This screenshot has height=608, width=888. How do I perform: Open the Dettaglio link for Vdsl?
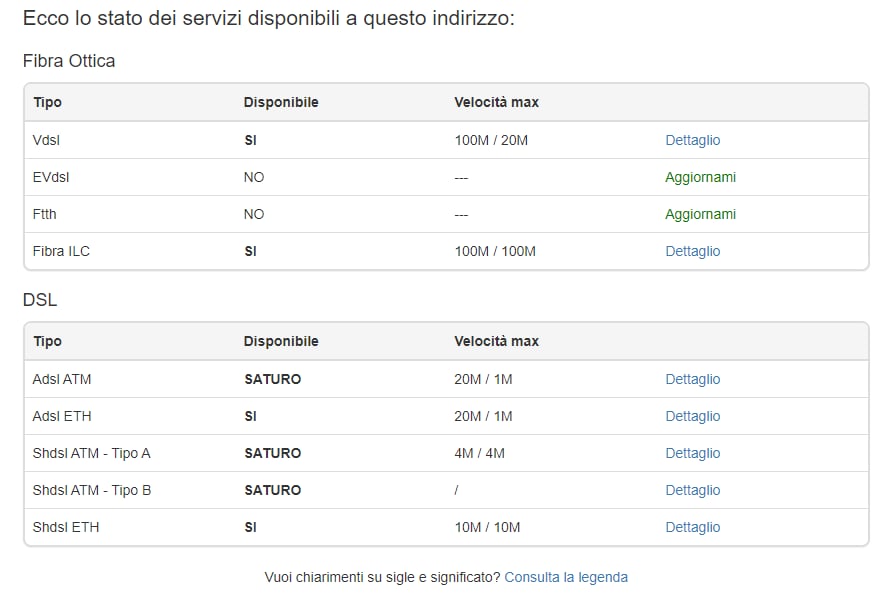(692, 141)
